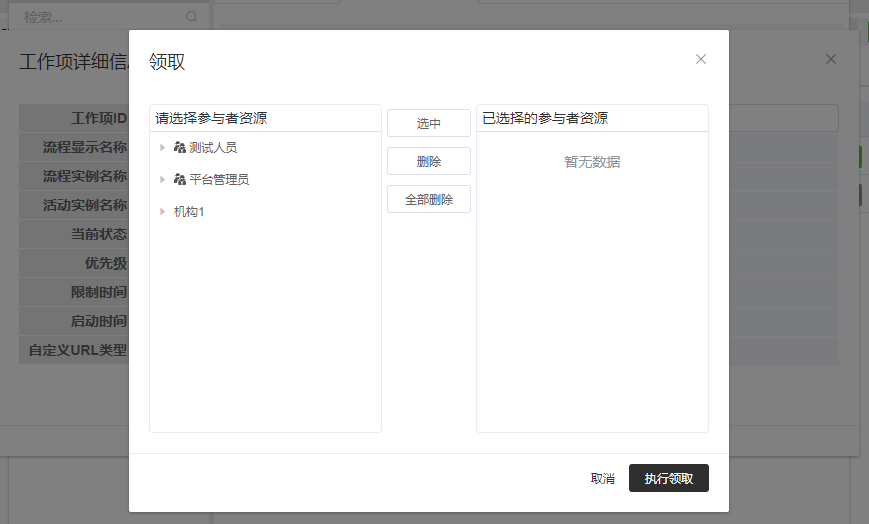Click the 当前状态 label in background dialog
This screenshot has height=524, width=869.
click(x=99, y=234)
